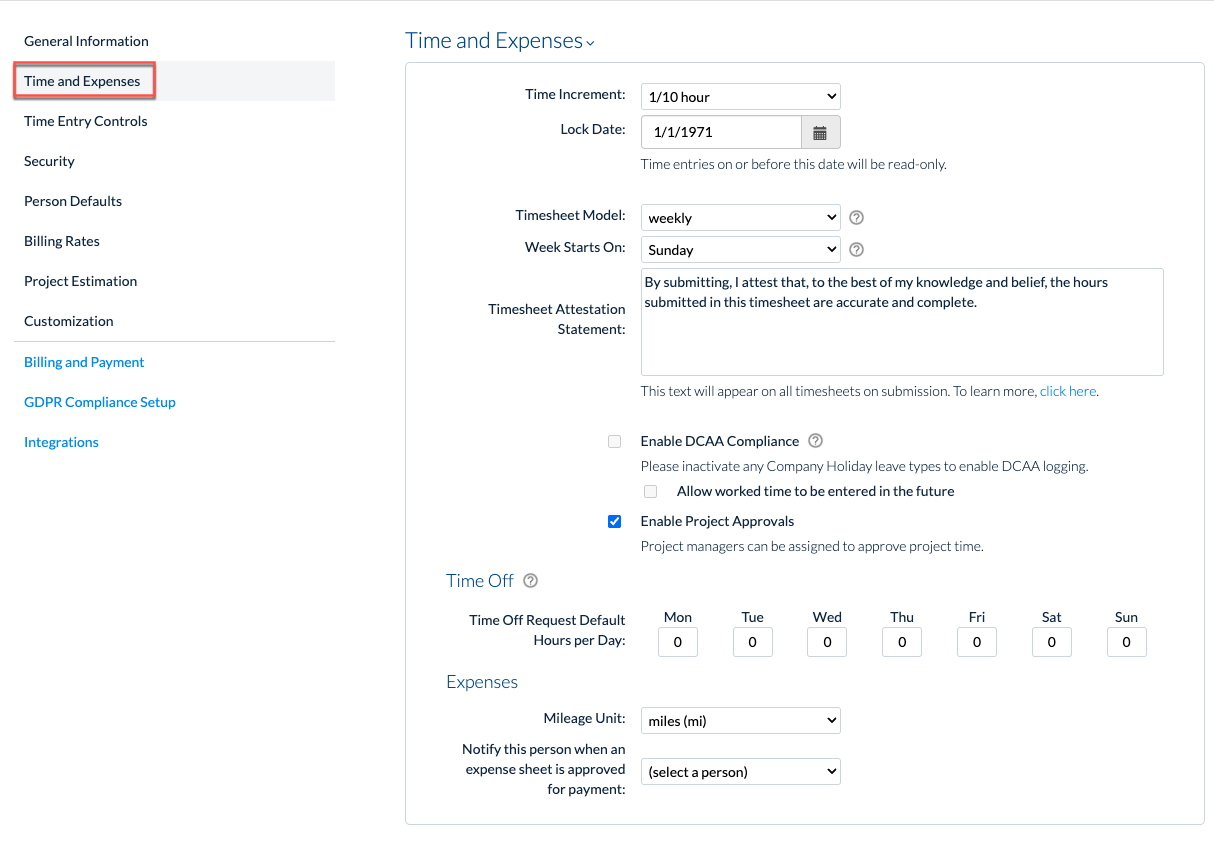The image size is (1214, 841).
Task: Open Person Defaults settings
Action: pos(73,201)
